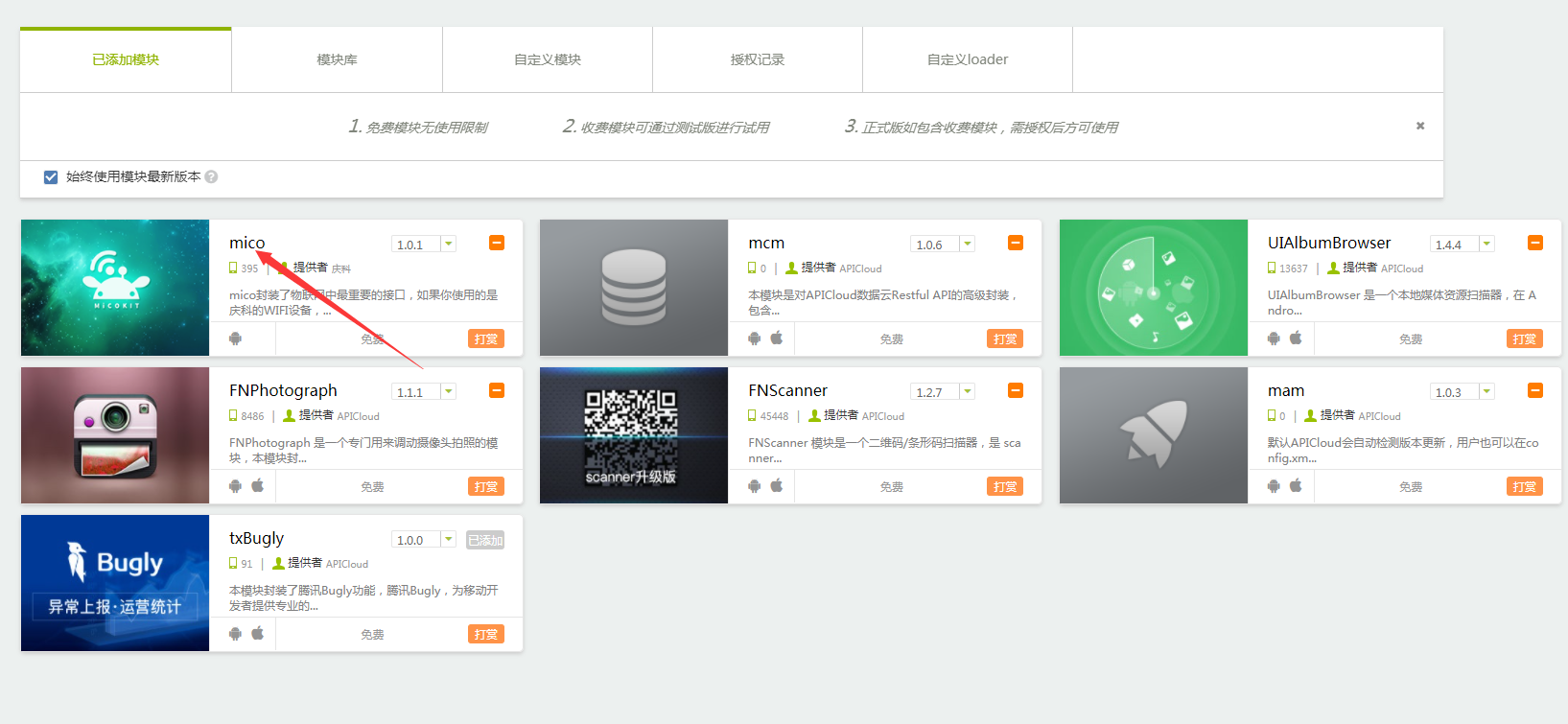Click the FNScanner module title
This screenshot has height=724, width=1568.
[787, 390]
